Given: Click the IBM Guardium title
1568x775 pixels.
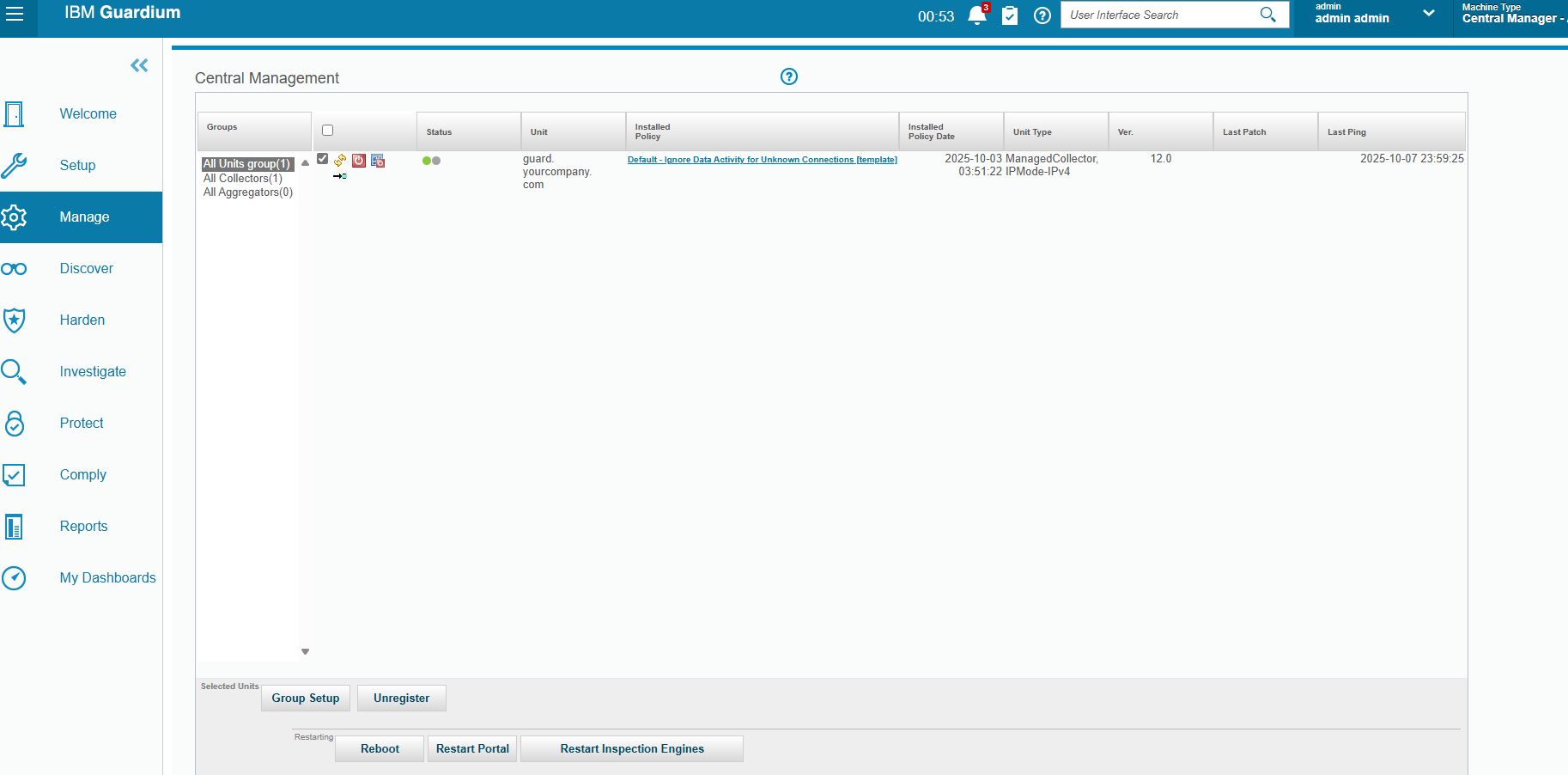Looking at the screenshot, I should coord(123,13).
